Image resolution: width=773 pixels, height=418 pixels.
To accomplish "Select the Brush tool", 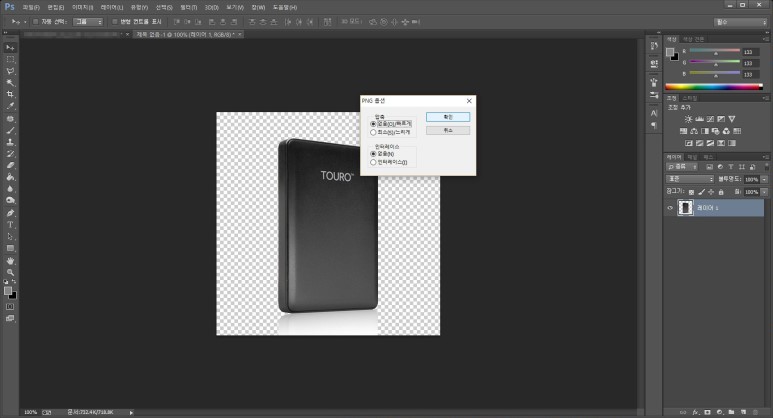I will click(x=10, y=131).
